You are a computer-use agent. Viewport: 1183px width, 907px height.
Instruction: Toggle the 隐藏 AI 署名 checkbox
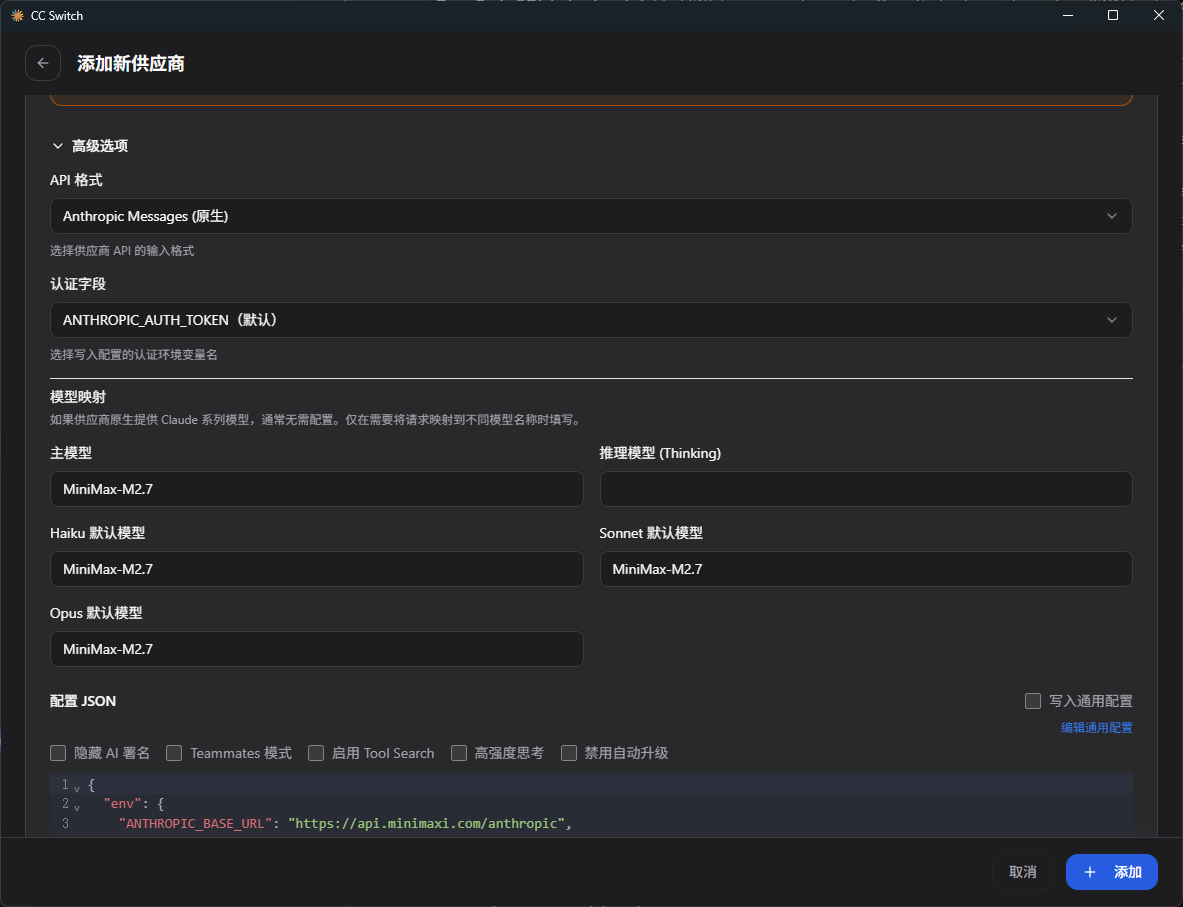click(58, 753)
